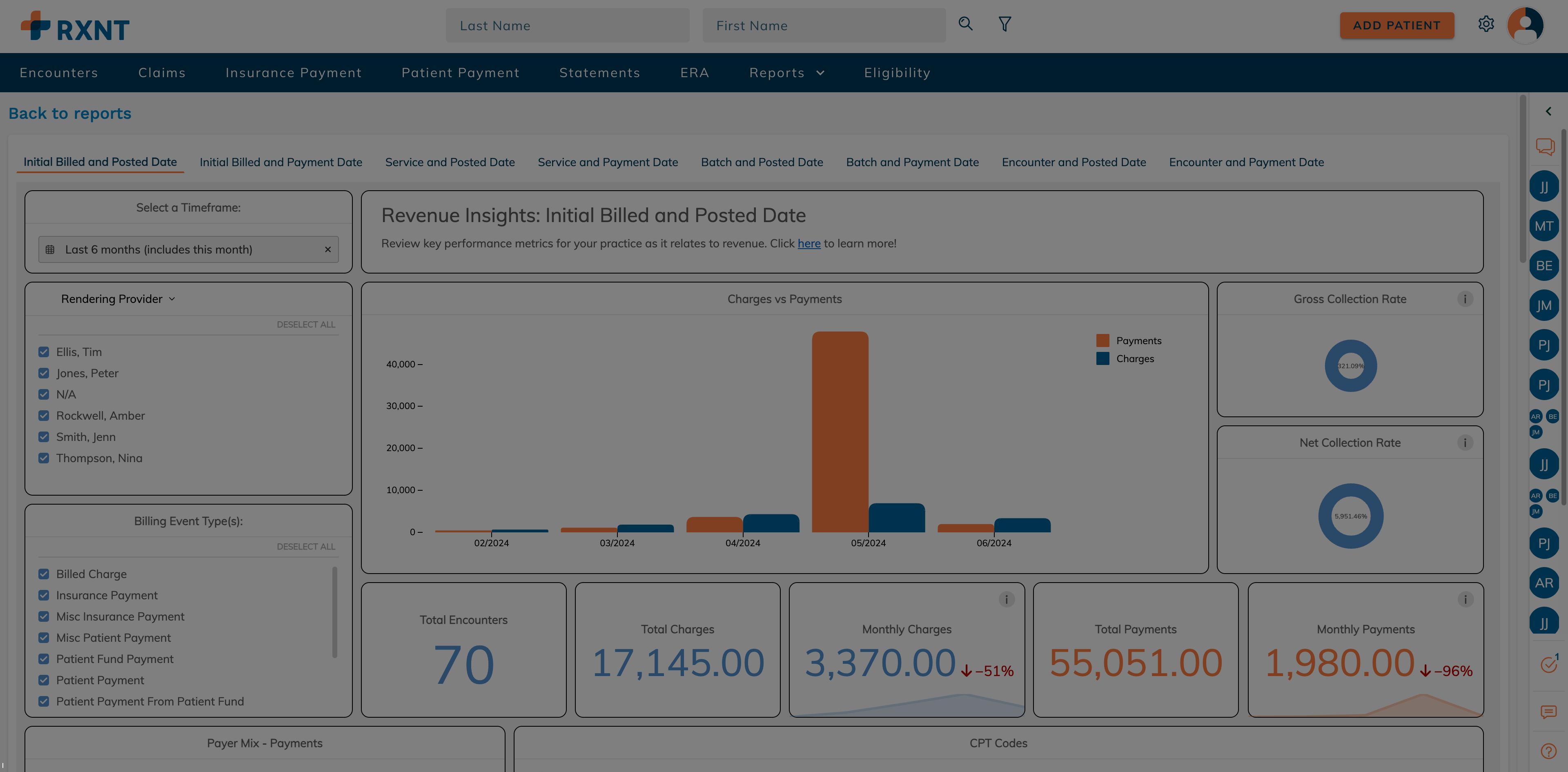Image resolution: width=1568 pixels, height=772 pixels.
Task: Open the settings gear icon
Action: (x=1486, y=24)
